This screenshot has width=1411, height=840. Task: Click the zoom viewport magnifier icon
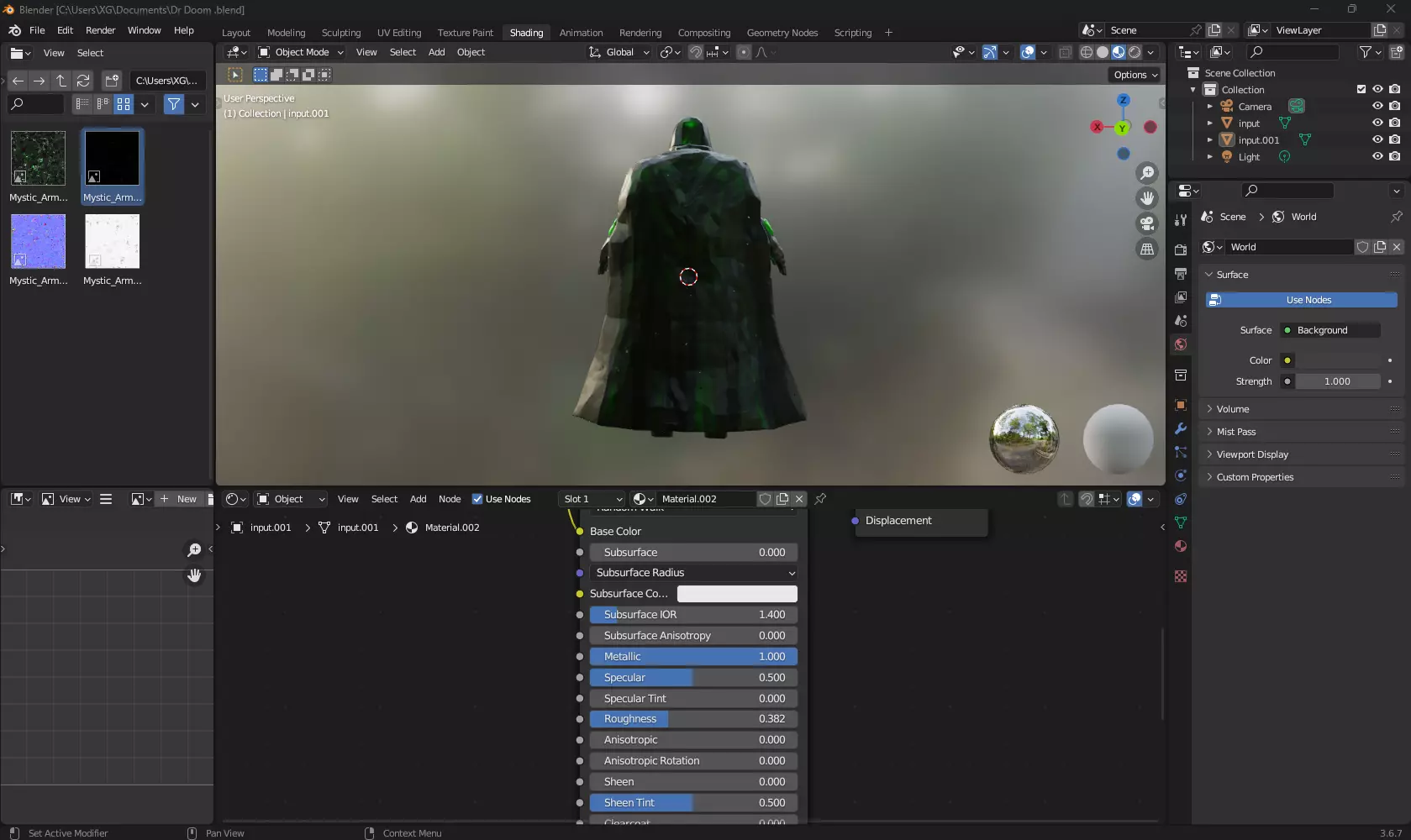pos(1147,173)
